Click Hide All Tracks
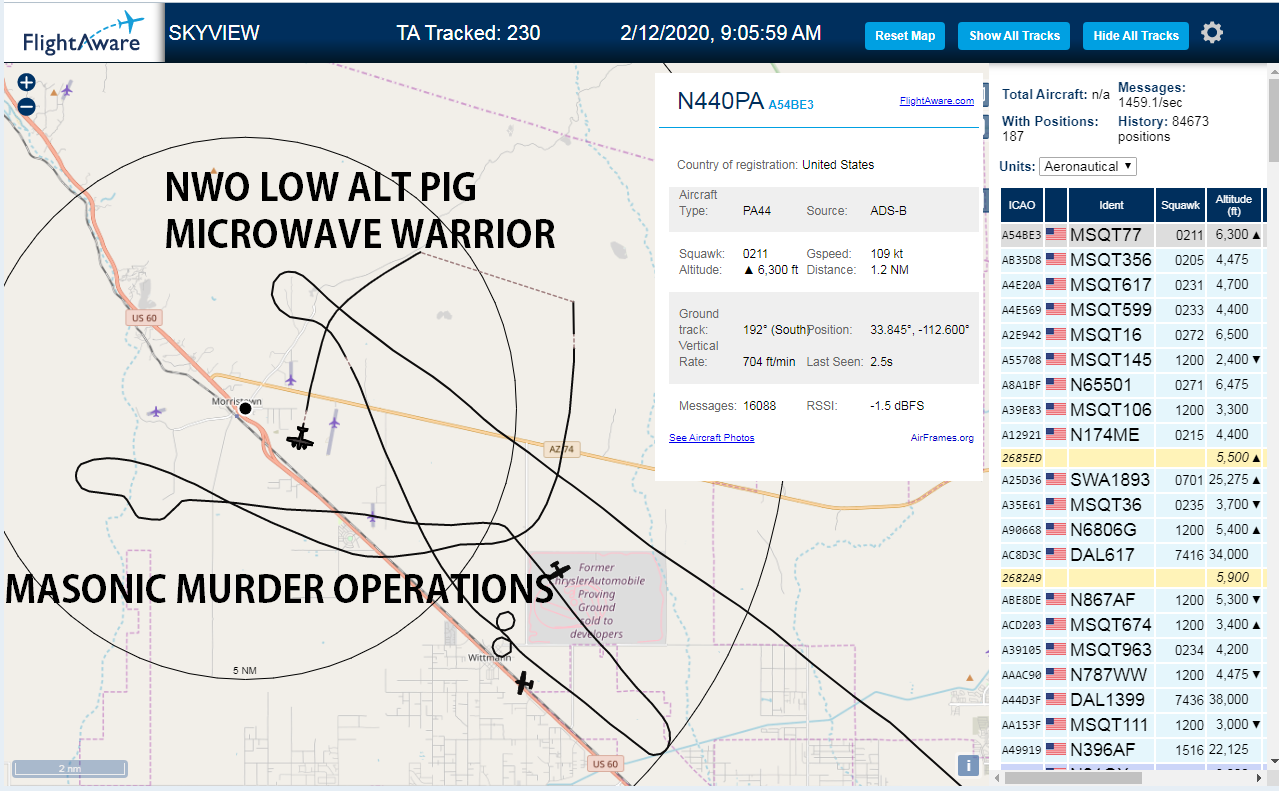The height and width of the screenshot is (791, 1279). click(x=1136, y=36)
